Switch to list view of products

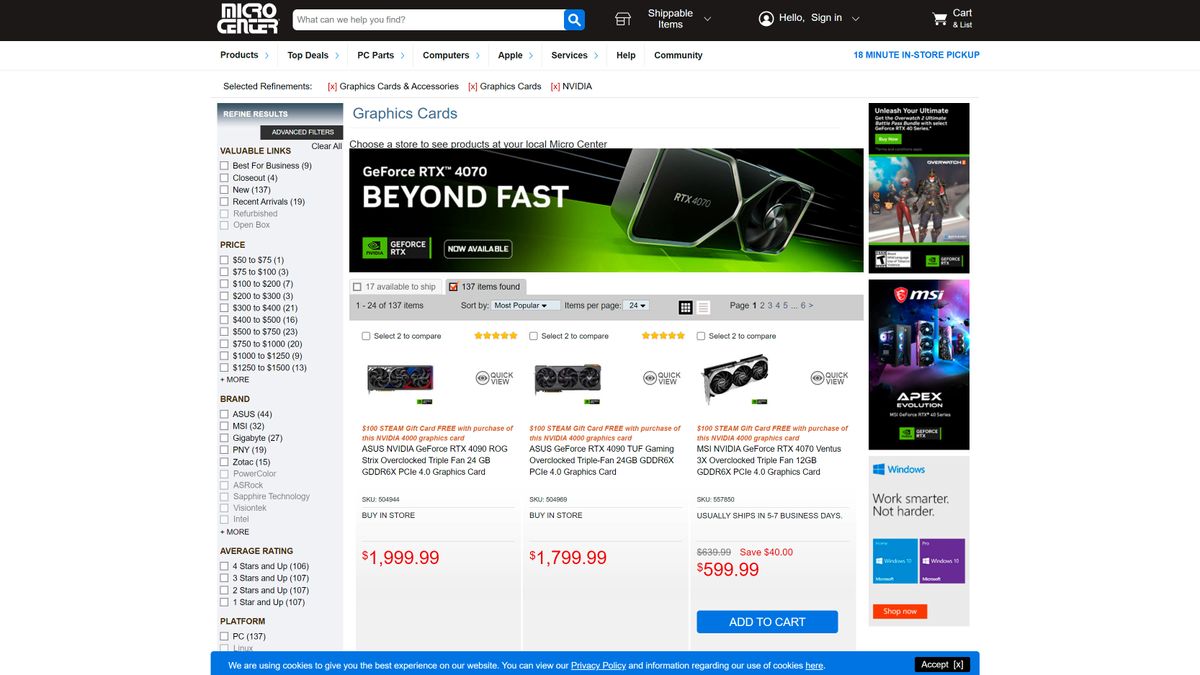click(x=704, y=306)
